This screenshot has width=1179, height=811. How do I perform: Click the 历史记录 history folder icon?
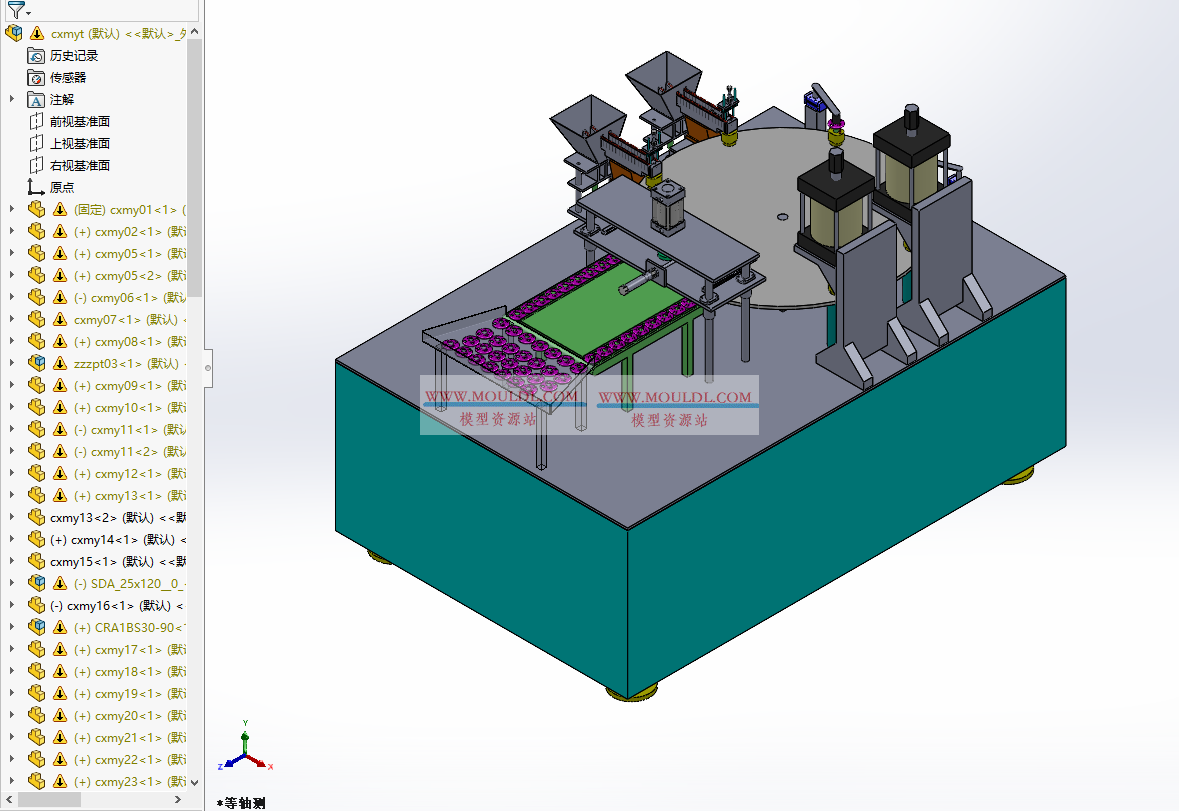36,55
